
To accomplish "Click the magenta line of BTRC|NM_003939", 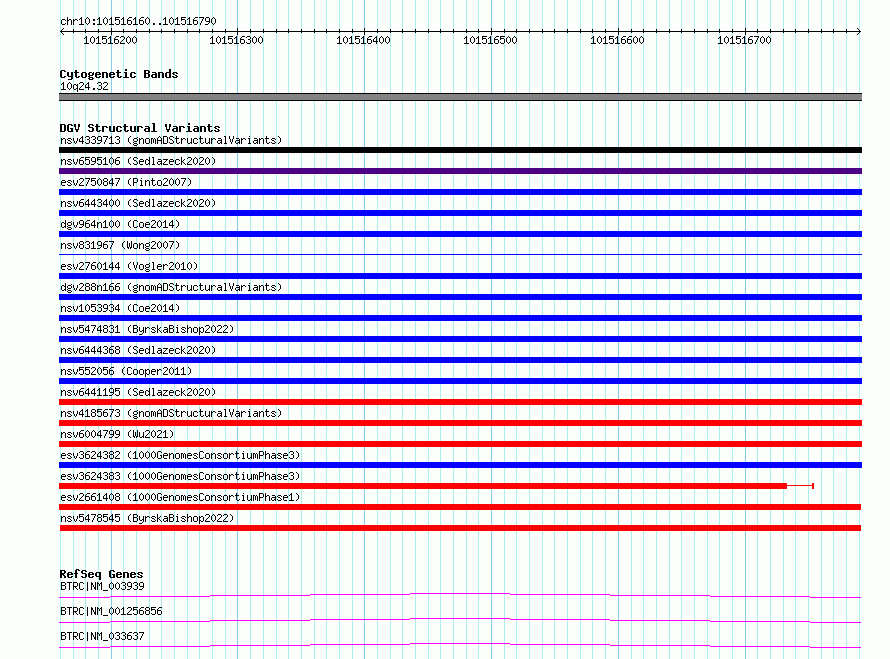I will (460, 595).
